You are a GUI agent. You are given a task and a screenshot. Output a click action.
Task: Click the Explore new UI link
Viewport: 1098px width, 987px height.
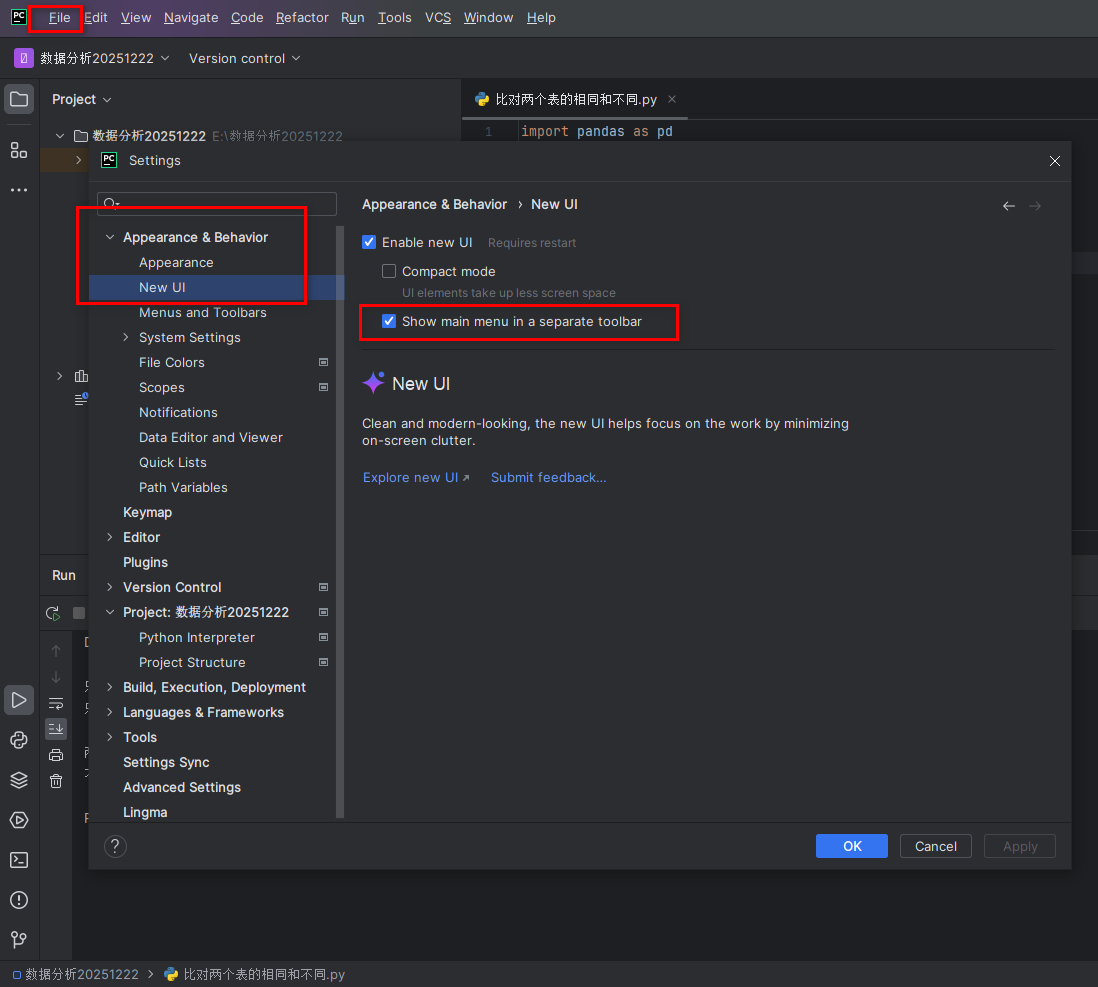click(416, 477)
